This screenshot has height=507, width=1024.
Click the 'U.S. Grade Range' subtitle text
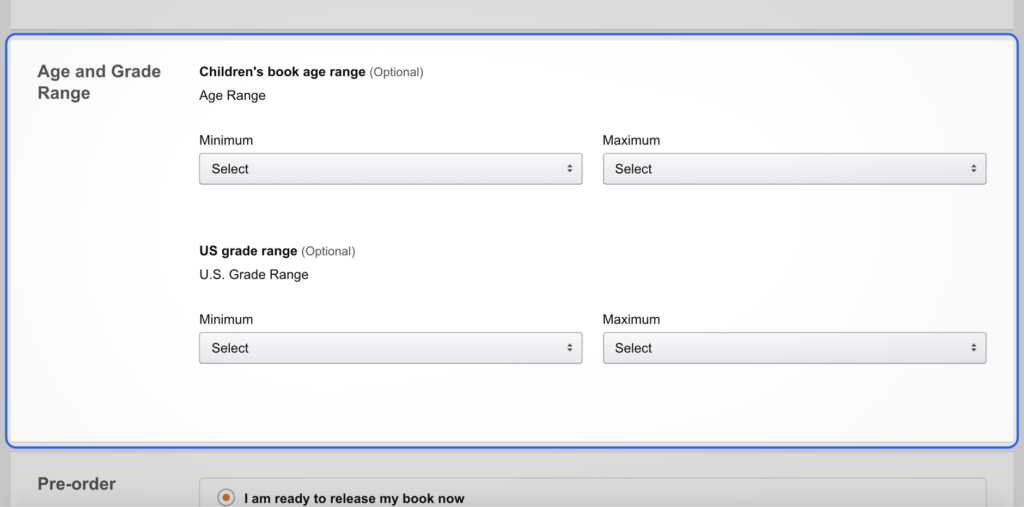(x=254, y=275)
